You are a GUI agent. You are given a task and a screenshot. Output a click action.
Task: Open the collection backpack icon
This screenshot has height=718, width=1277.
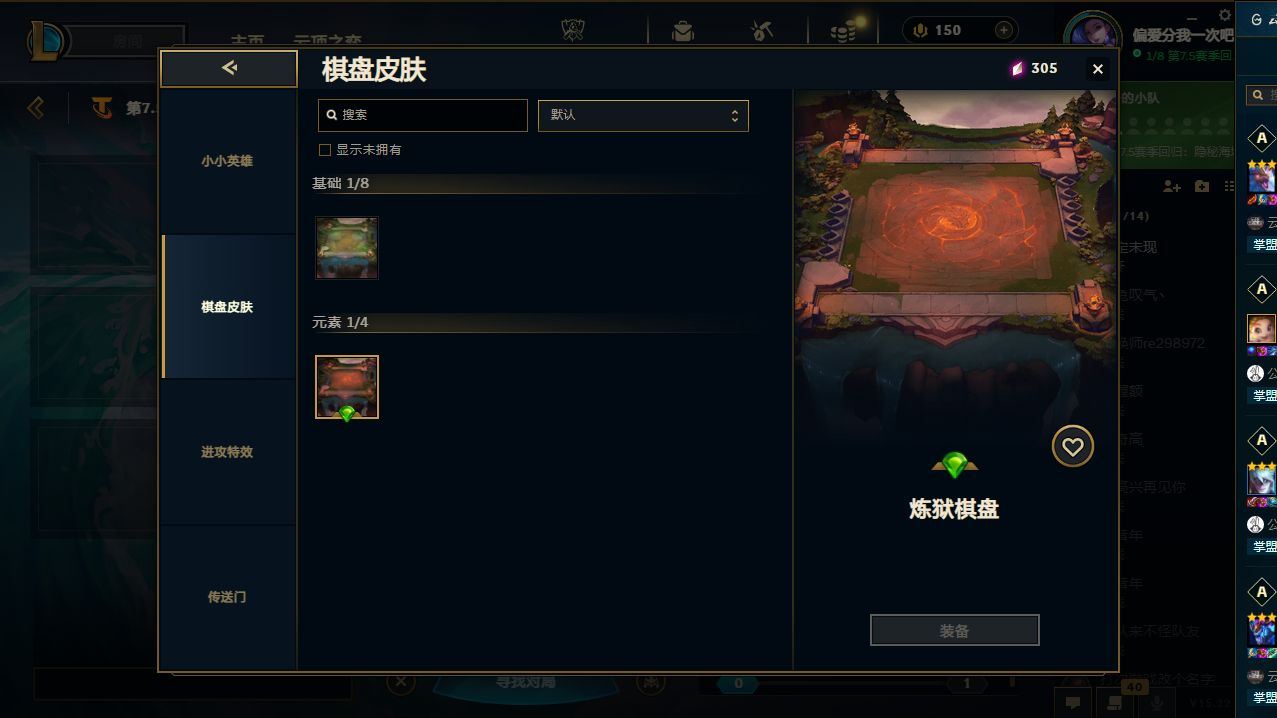683,31
